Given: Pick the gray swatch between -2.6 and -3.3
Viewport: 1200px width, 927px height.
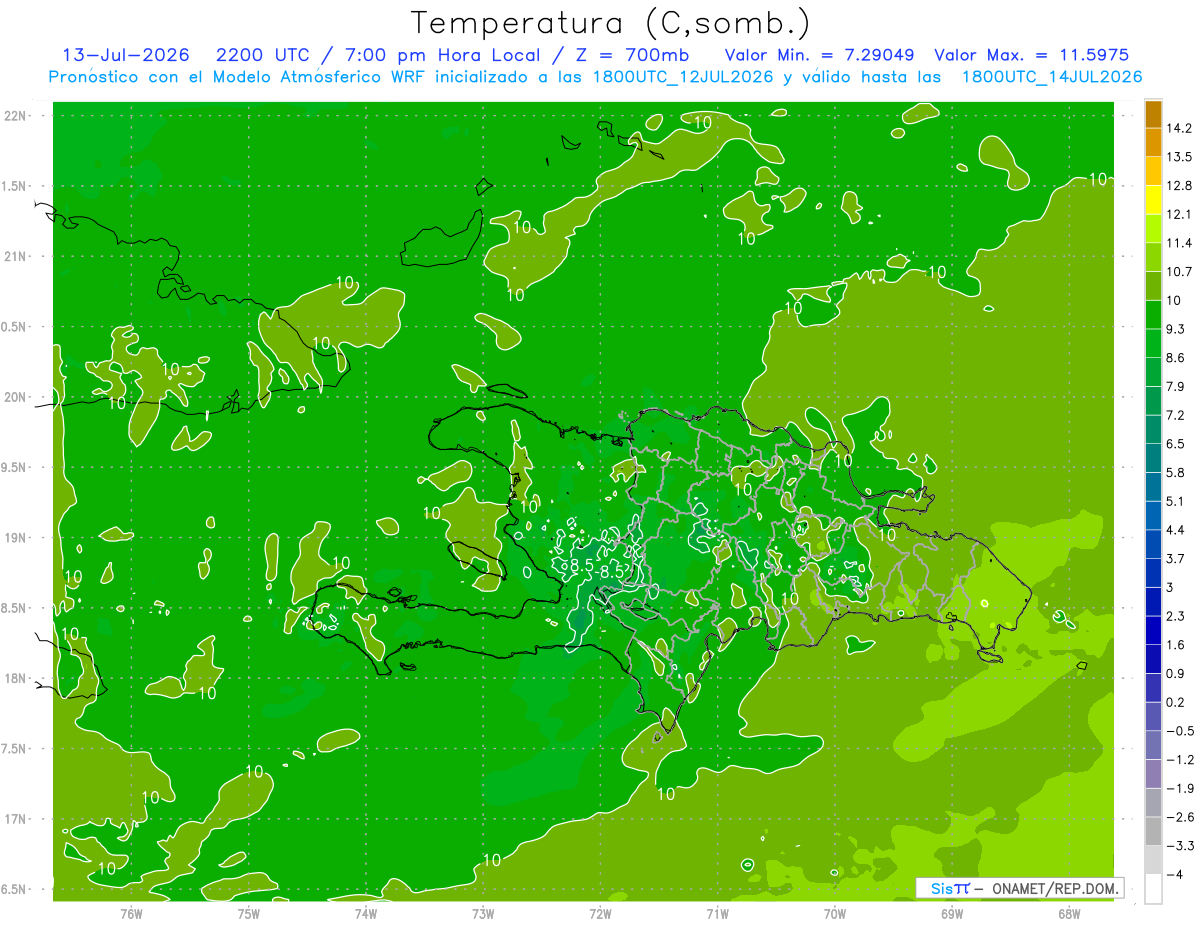Looking at the screenshot, I should click(x=1153, y=832).
